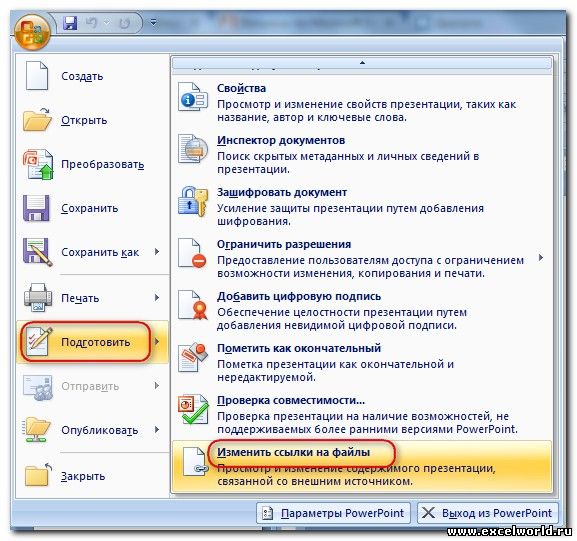Click the Проверка совместимости checkmark icon

[x=193, y=409]
